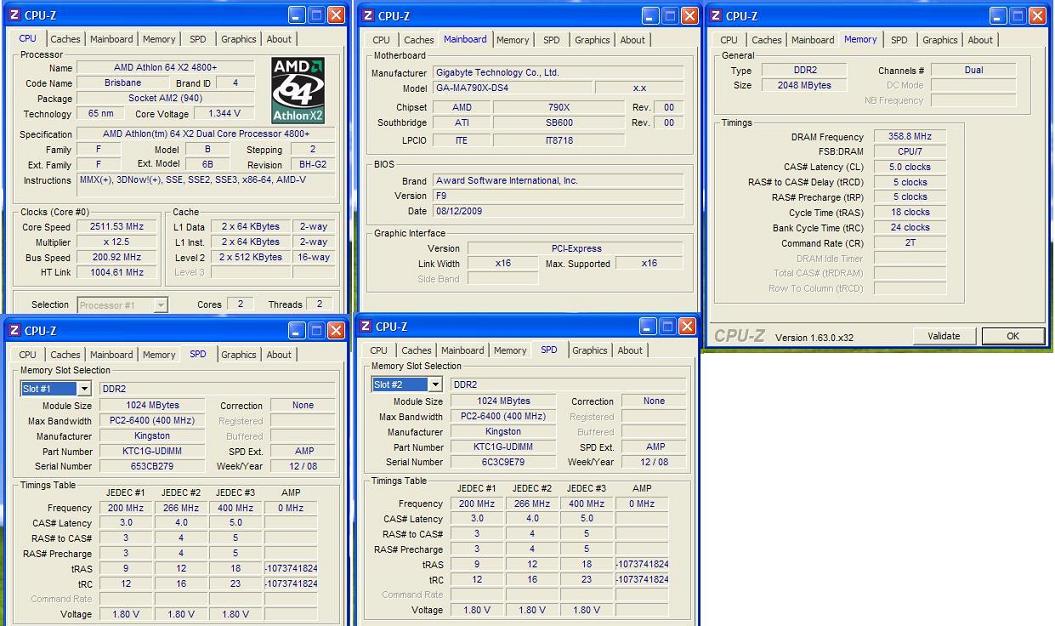This screenshot has height=626, width=1055.
Task: Open the Slot #2 memory slot dropdown
Action: pos(435,384)
